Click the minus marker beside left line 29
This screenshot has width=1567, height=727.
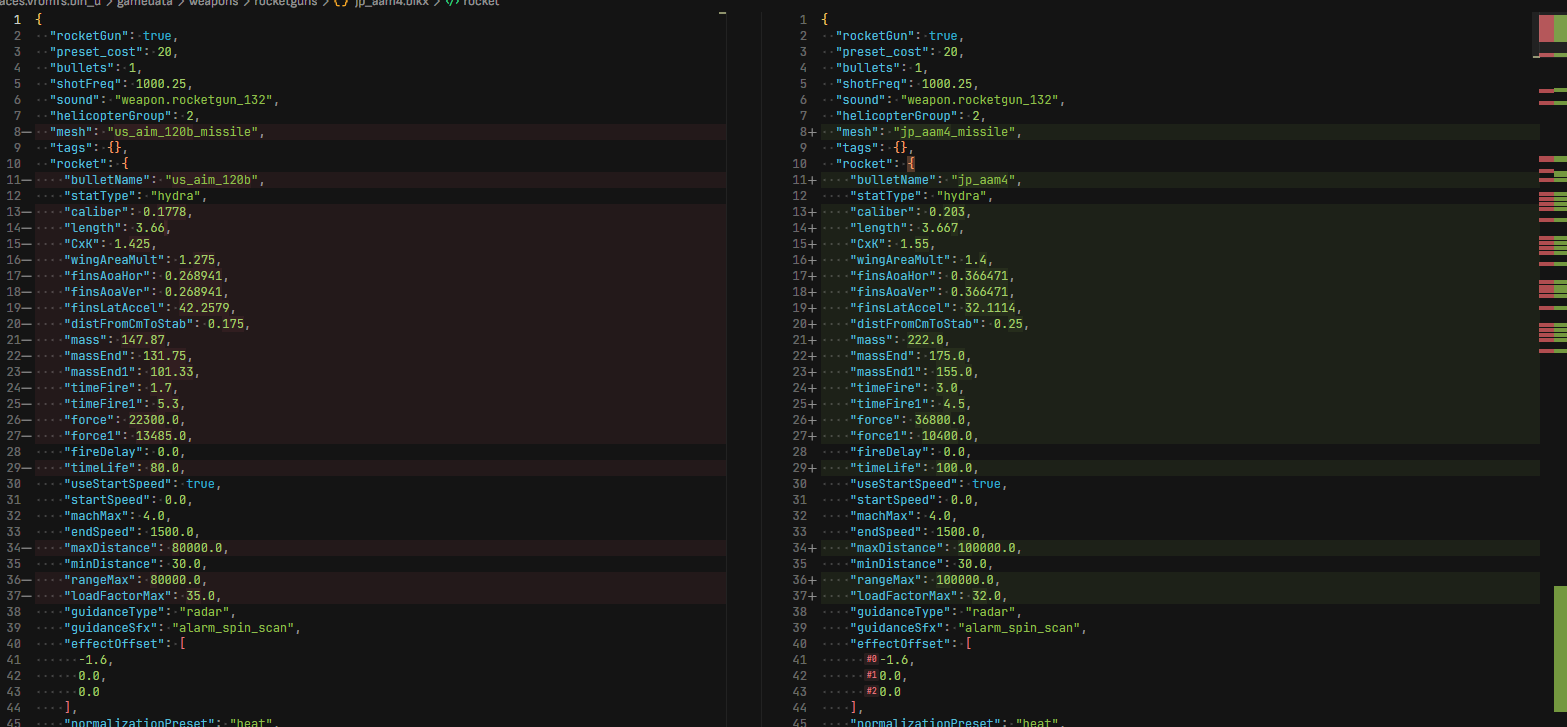coord(25,468)
